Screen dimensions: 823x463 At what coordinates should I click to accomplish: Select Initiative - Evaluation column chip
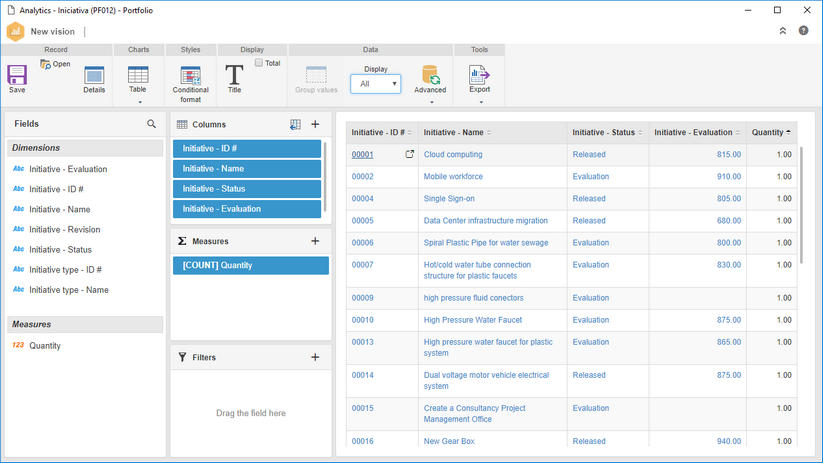click(x=247, y=208)
